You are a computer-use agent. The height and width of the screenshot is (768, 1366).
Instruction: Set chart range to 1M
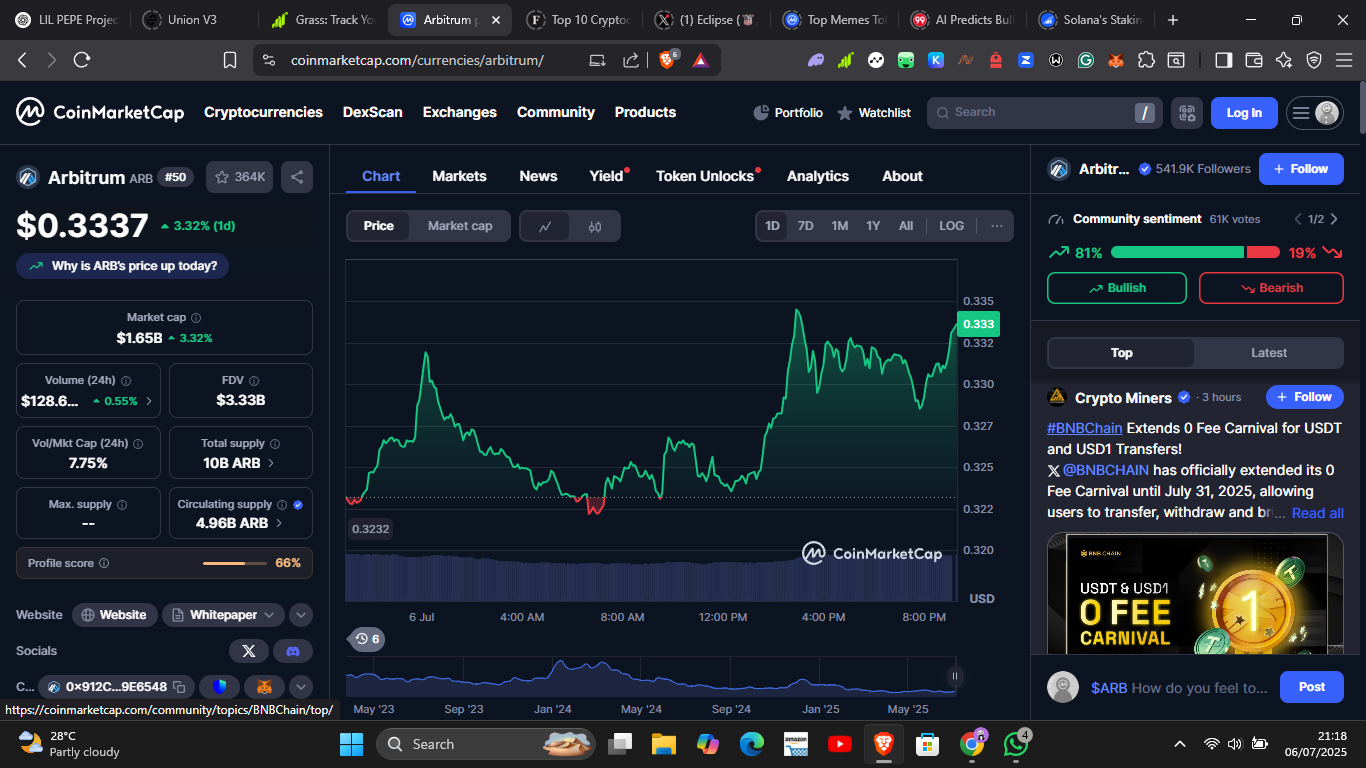pos(840,226)
